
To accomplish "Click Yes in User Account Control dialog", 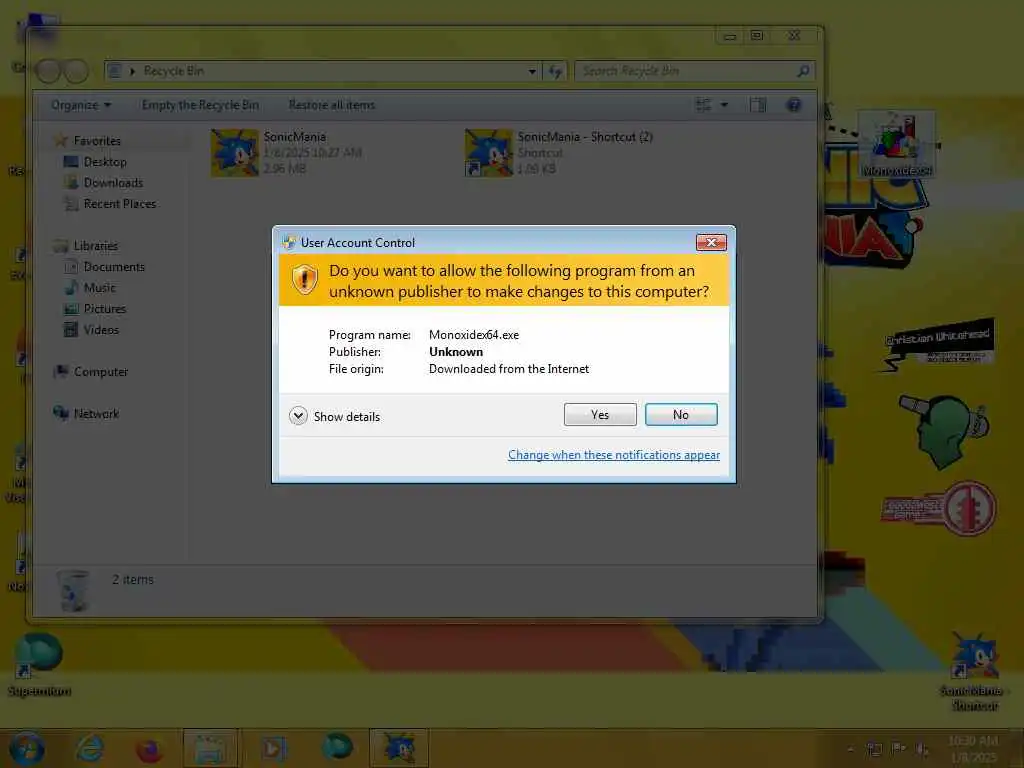I will point(600,415).
